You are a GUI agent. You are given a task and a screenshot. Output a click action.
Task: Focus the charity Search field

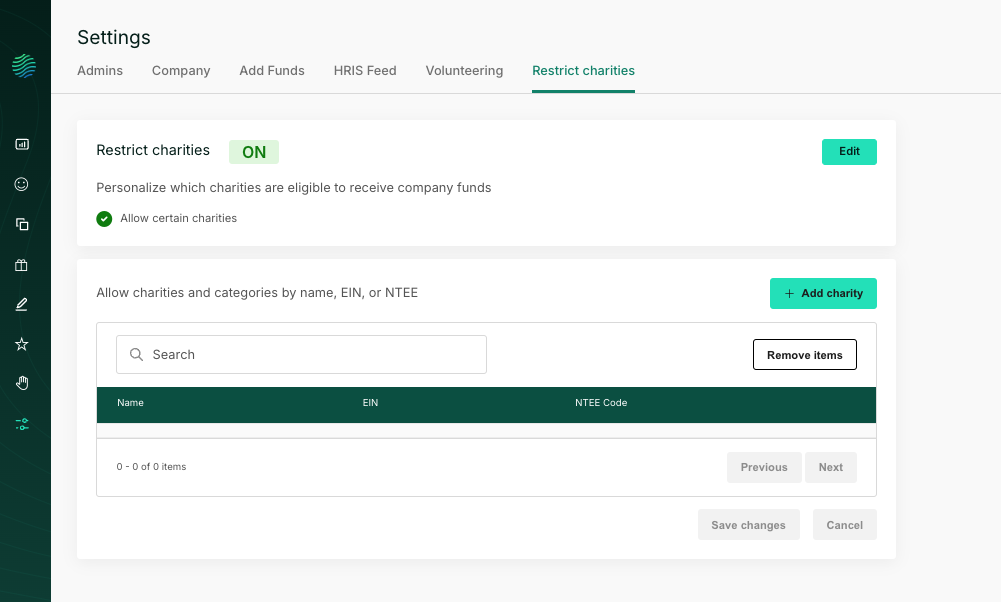301,355
